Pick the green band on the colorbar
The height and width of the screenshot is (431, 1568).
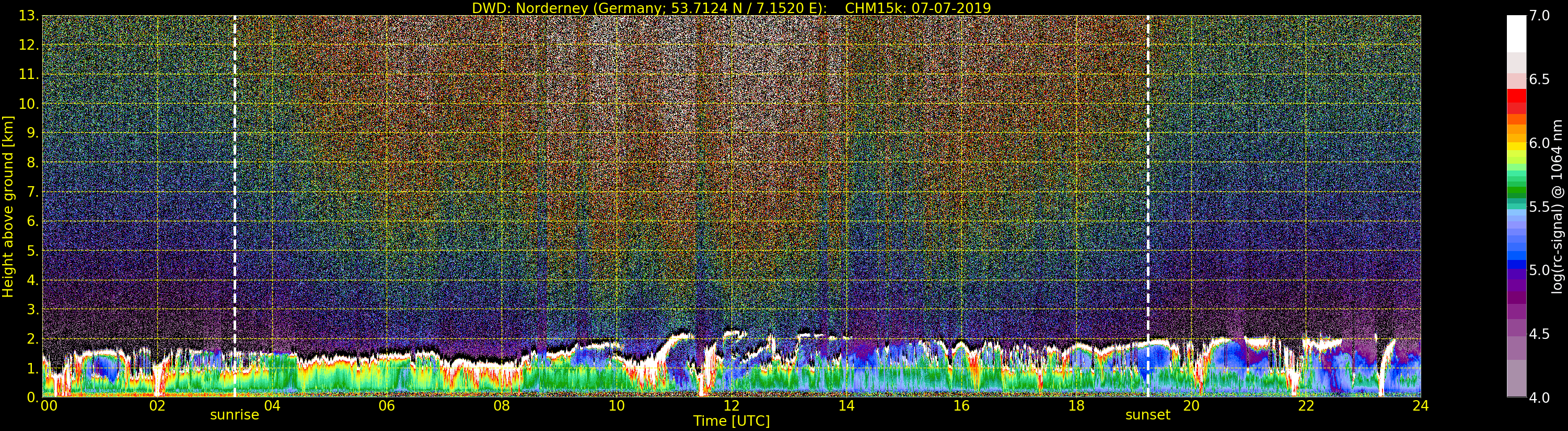point(1516,191)
